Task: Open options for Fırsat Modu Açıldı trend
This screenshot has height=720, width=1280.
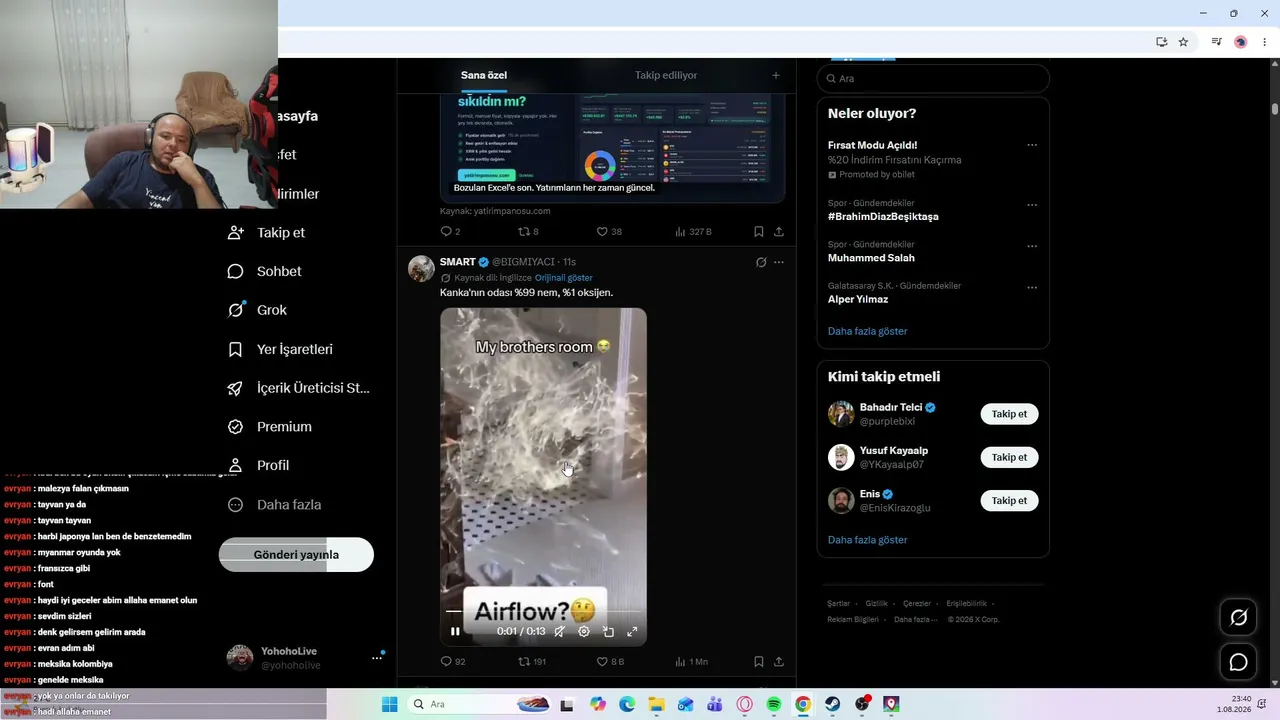Action: click(1032, 145)
